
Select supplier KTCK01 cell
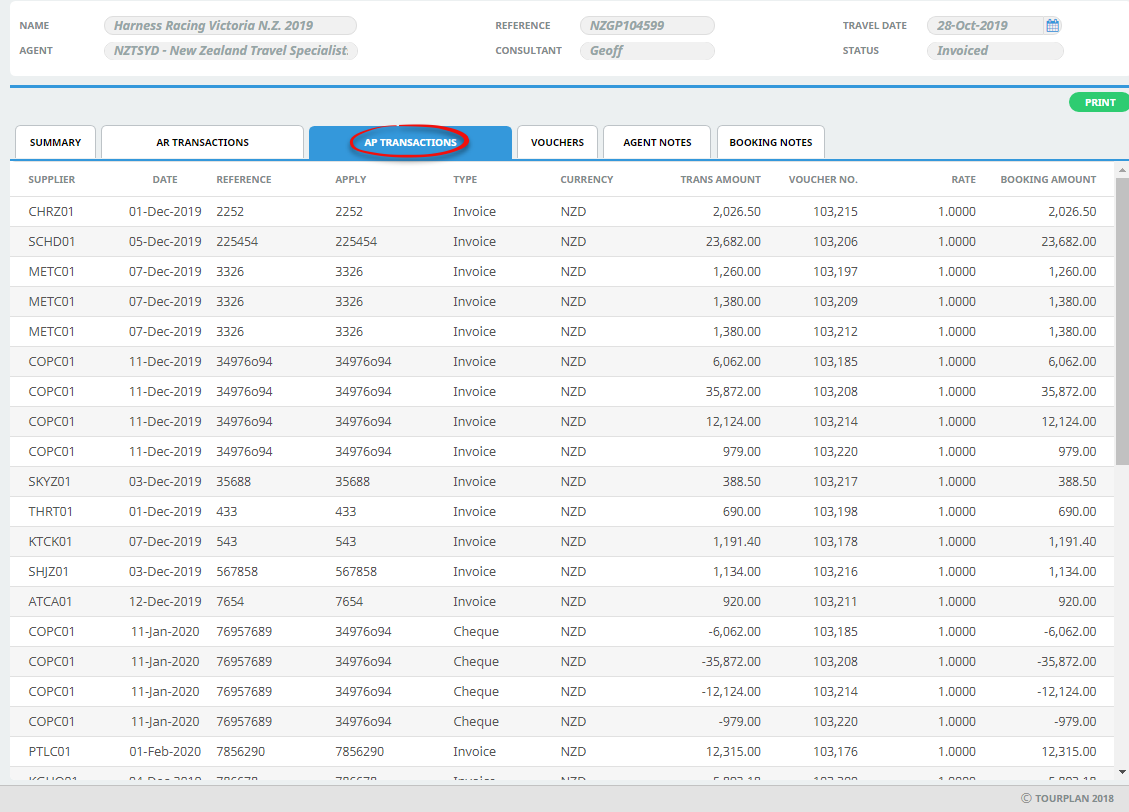(x=50, y=542)
